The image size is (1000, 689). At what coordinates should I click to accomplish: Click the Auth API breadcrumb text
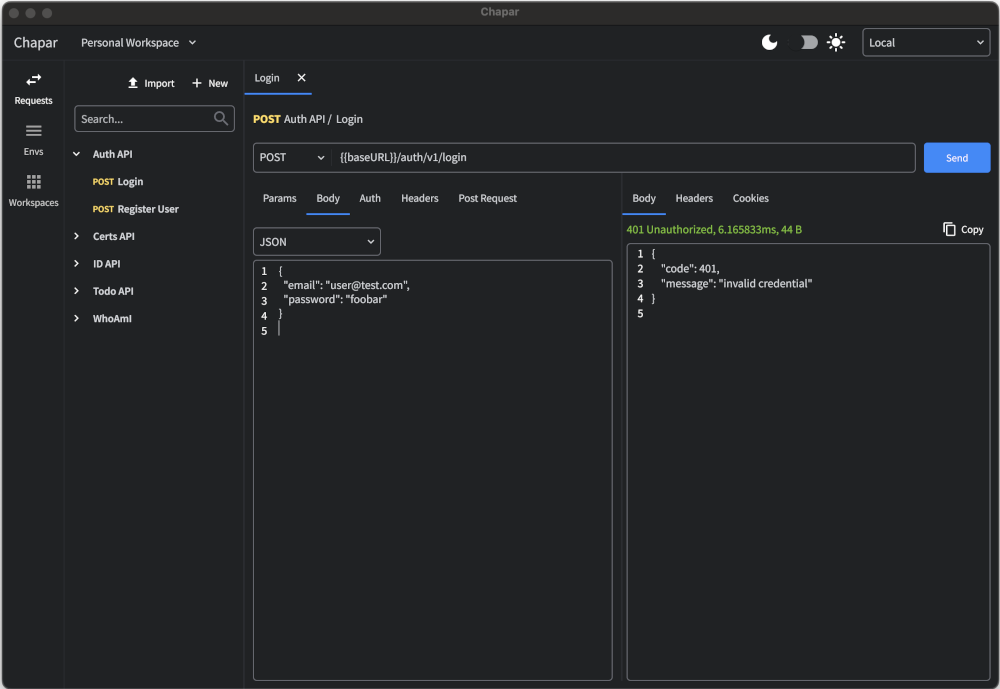[x=304, y=119]
